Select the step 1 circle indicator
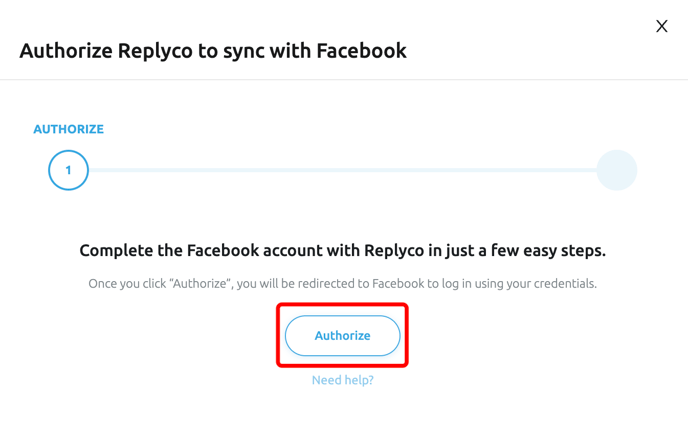 [68, 170]
